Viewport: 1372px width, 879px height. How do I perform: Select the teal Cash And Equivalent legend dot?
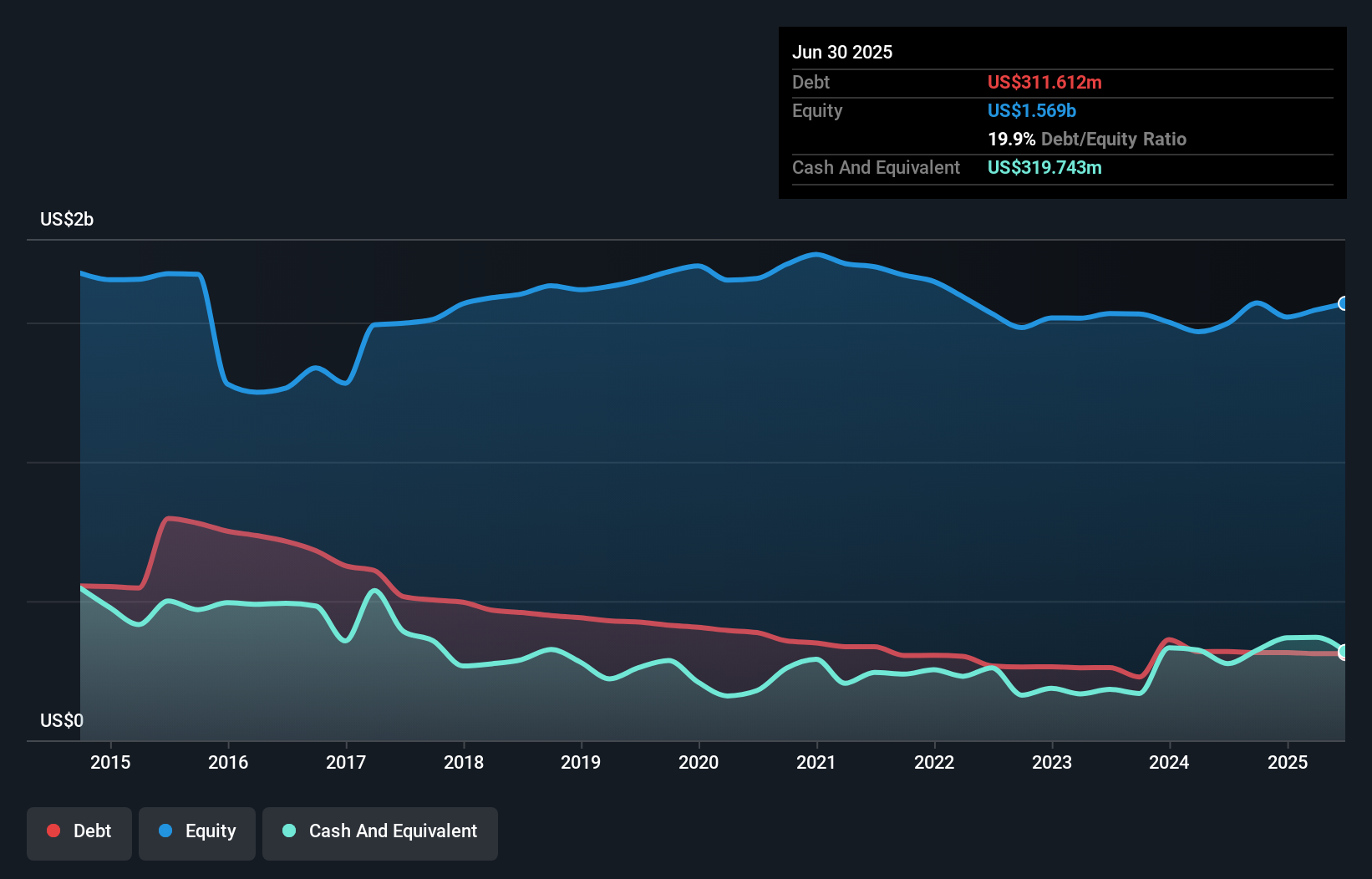coord(287,831)
